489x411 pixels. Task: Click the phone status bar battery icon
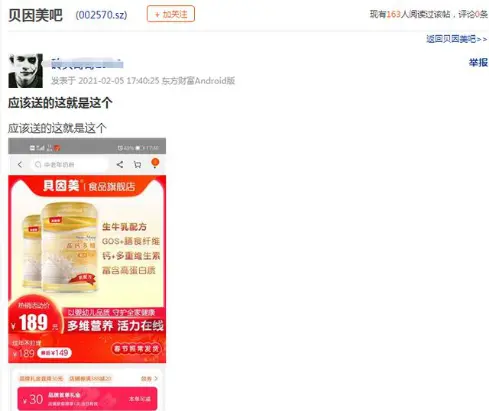(138, 148)
